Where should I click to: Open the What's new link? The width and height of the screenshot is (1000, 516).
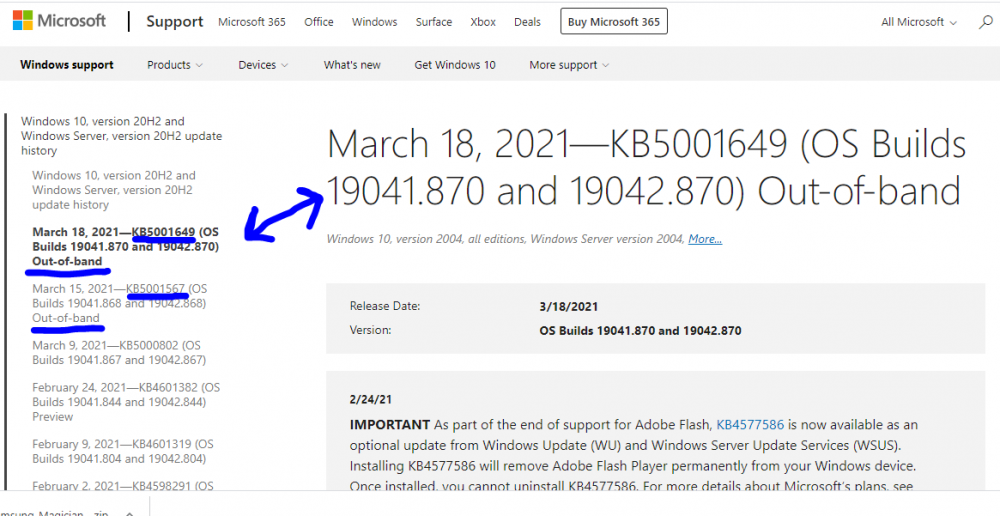(x=352, y=64)
